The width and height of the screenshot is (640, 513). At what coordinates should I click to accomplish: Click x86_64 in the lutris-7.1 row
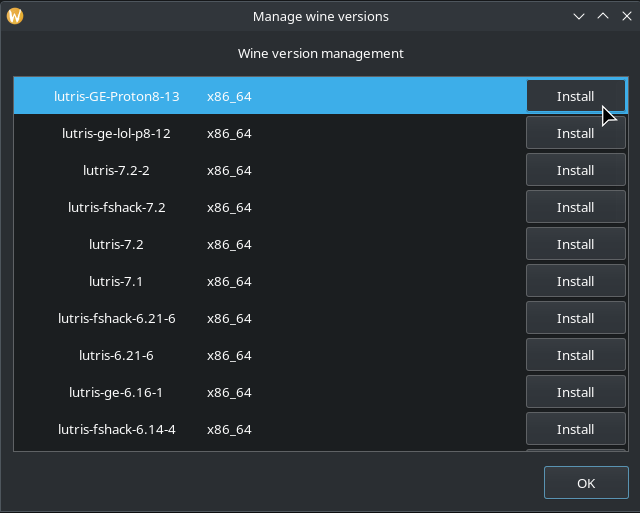229,282
